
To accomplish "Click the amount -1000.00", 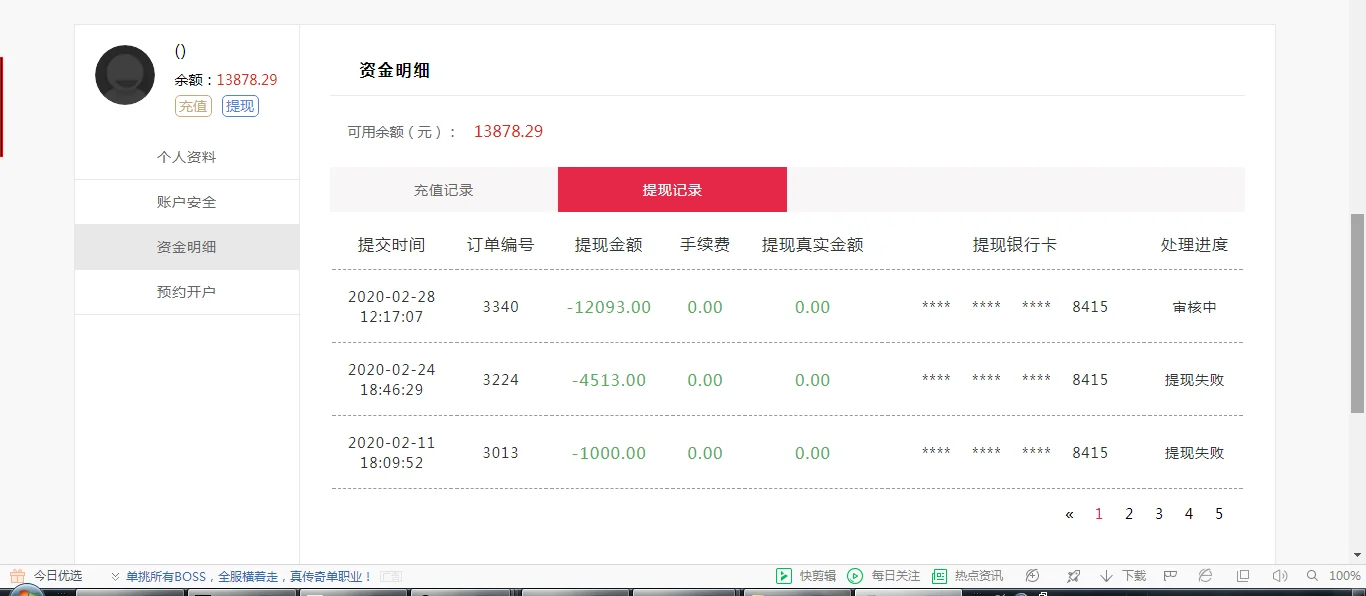I will click(609, 453).
